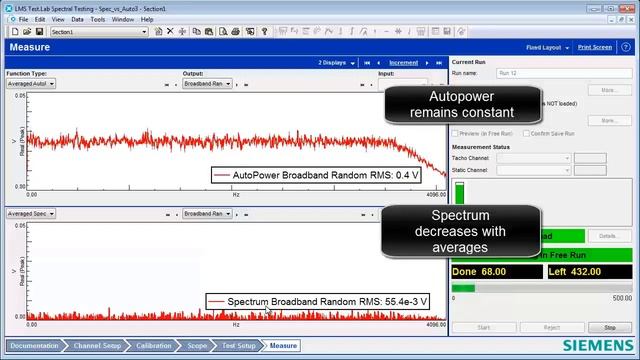The height and width of the screenshot is (360, 640).
Task: Open Section1 section selector dropdown
Action: pos(144,32)
